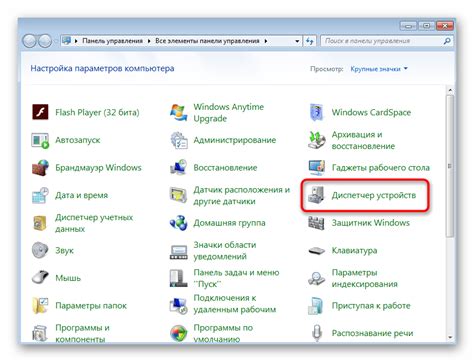Click the address bar refresh button

pos(310,41)
